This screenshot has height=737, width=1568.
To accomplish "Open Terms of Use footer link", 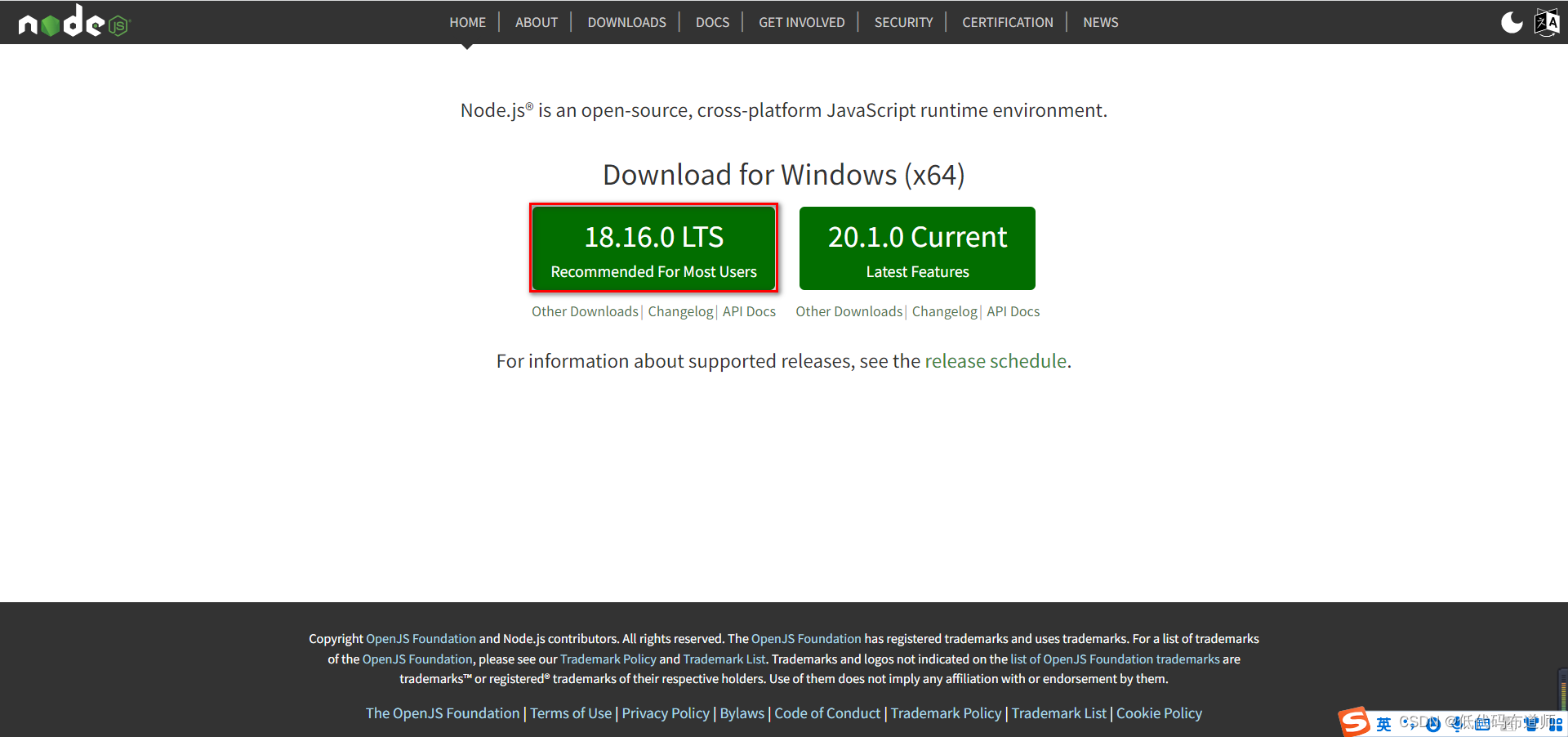I will tap(571, 713).
